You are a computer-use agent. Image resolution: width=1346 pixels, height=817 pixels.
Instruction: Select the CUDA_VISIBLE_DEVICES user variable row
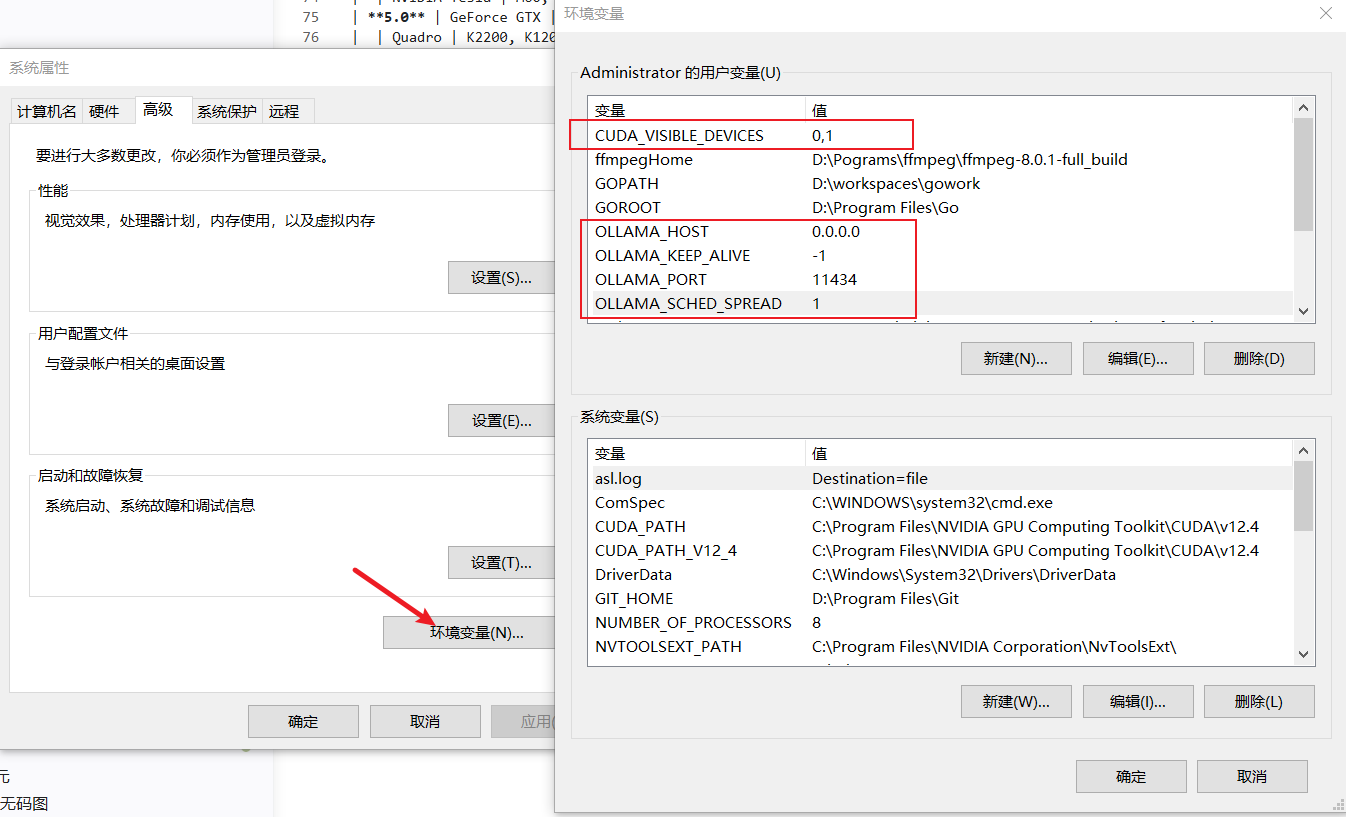[679, 135]
